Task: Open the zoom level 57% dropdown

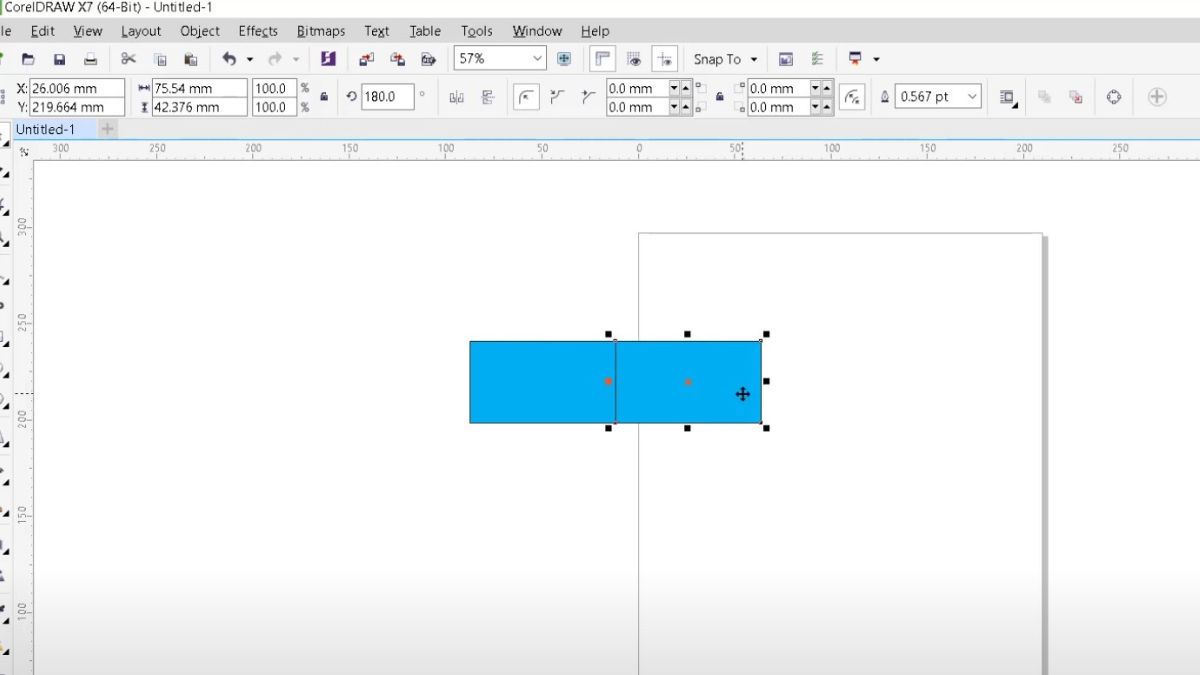Action: tap(537, 59)
